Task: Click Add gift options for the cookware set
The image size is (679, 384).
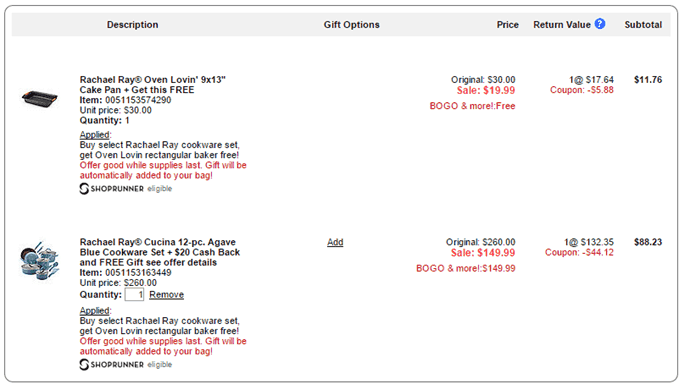Action: (x=335, y=242)
